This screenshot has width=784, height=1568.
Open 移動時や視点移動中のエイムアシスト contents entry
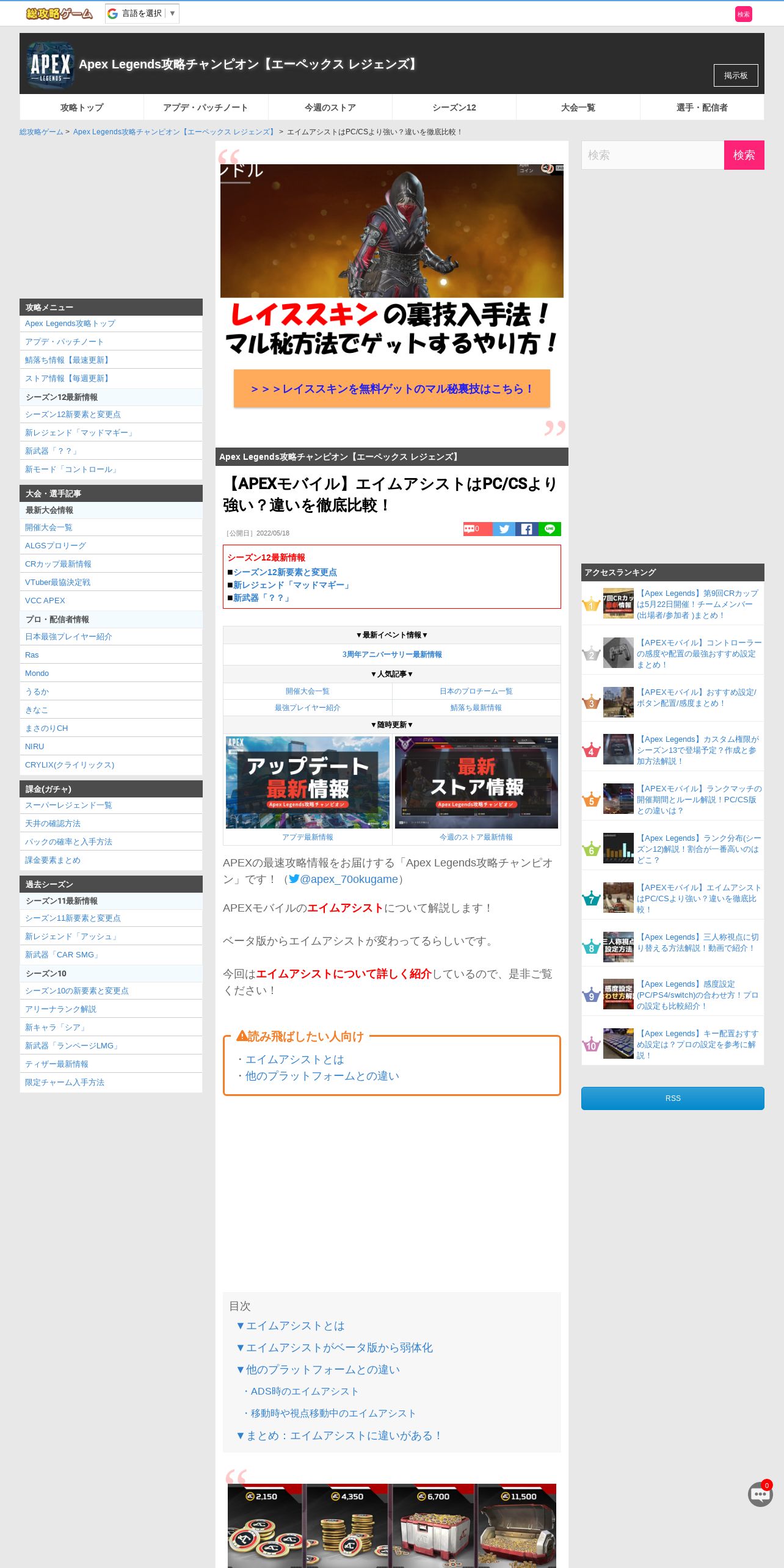point(328,1414)
